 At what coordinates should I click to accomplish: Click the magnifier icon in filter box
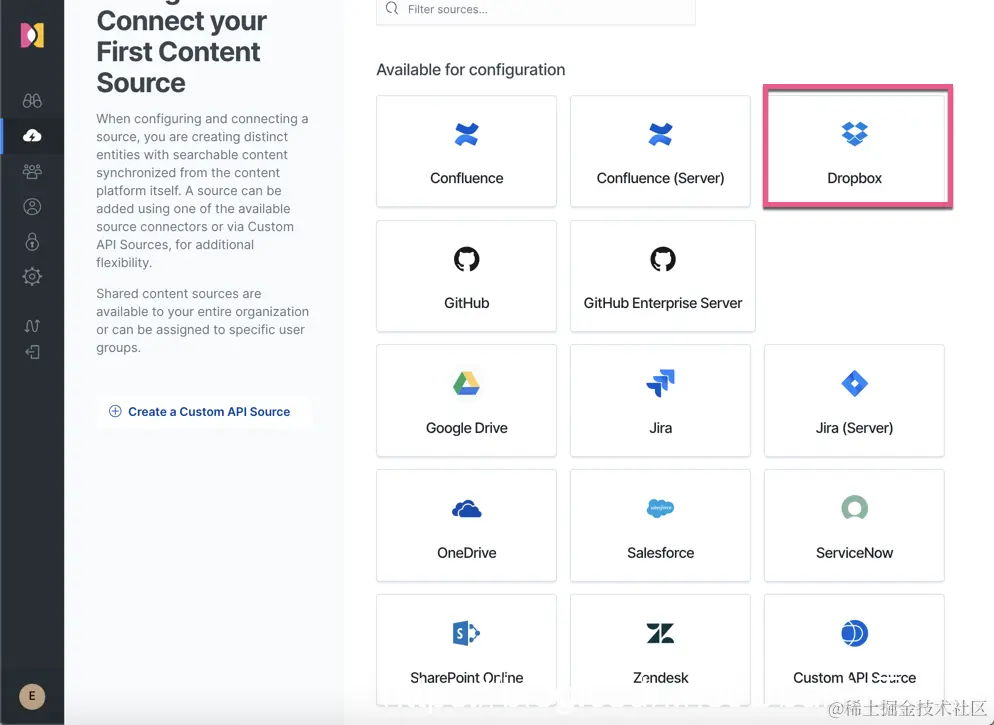click(x=392, y=8)
